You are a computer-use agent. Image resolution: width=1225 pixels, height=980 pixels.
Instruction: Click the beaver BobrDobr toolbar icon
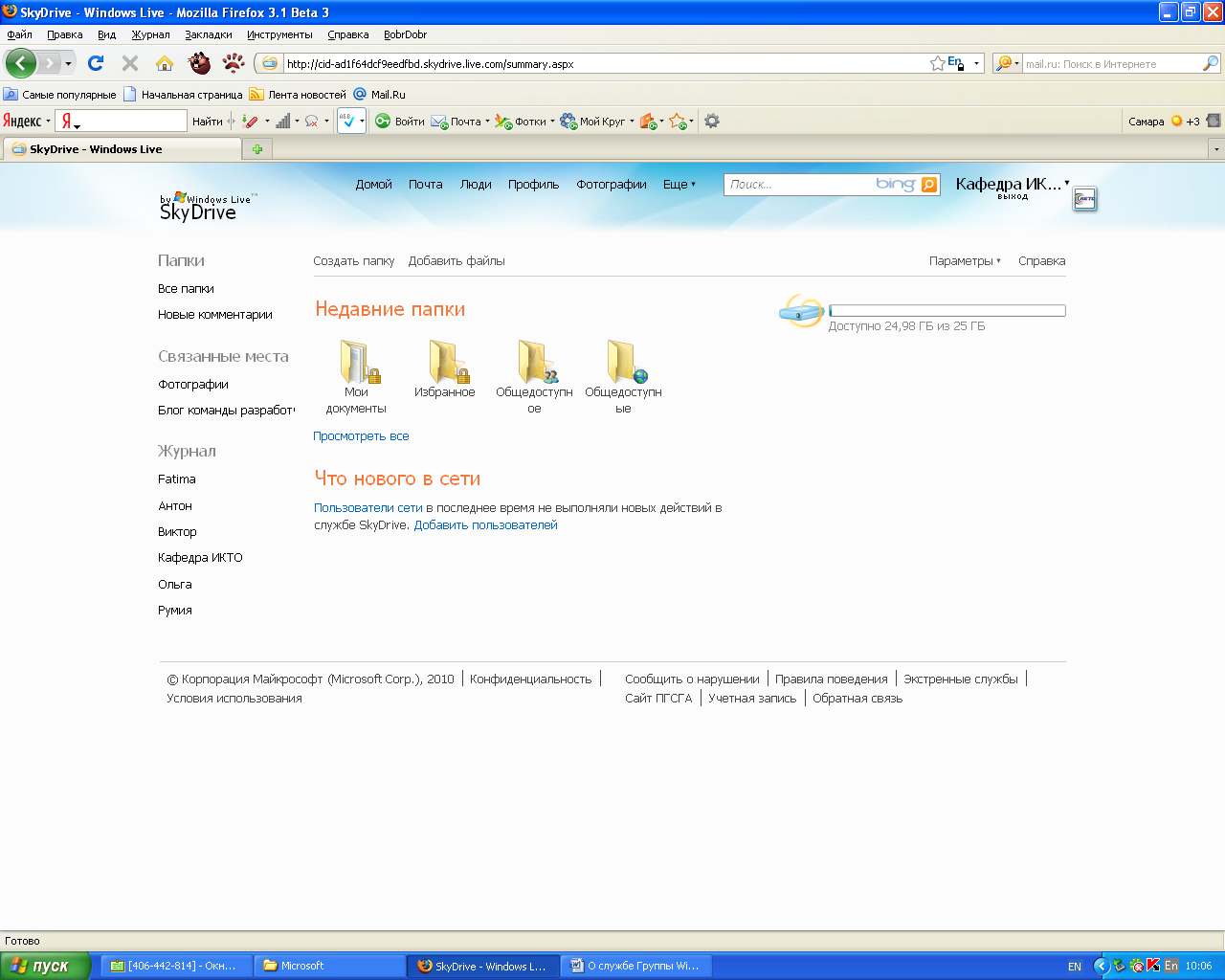click(x=199, y=63)
